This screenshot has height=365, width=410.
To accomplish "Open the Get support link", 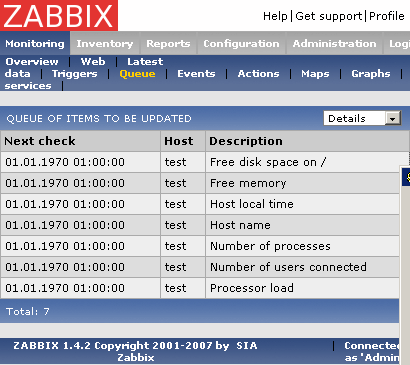I will pos(329,16).
